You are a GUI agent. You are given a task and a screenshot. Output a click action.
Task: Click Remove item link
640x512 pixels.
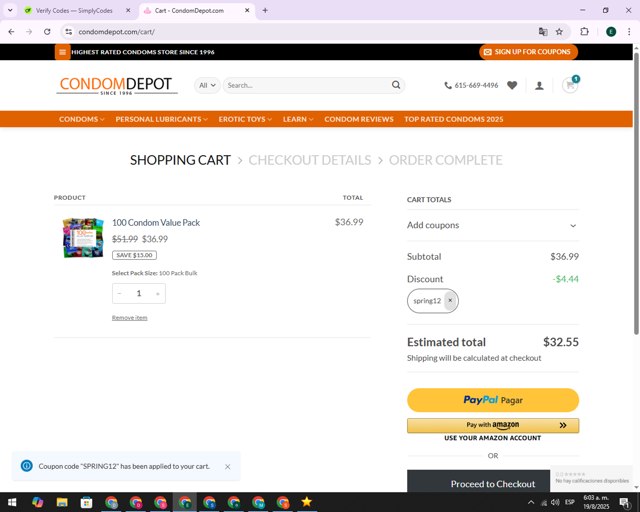(x=129, y=318)
